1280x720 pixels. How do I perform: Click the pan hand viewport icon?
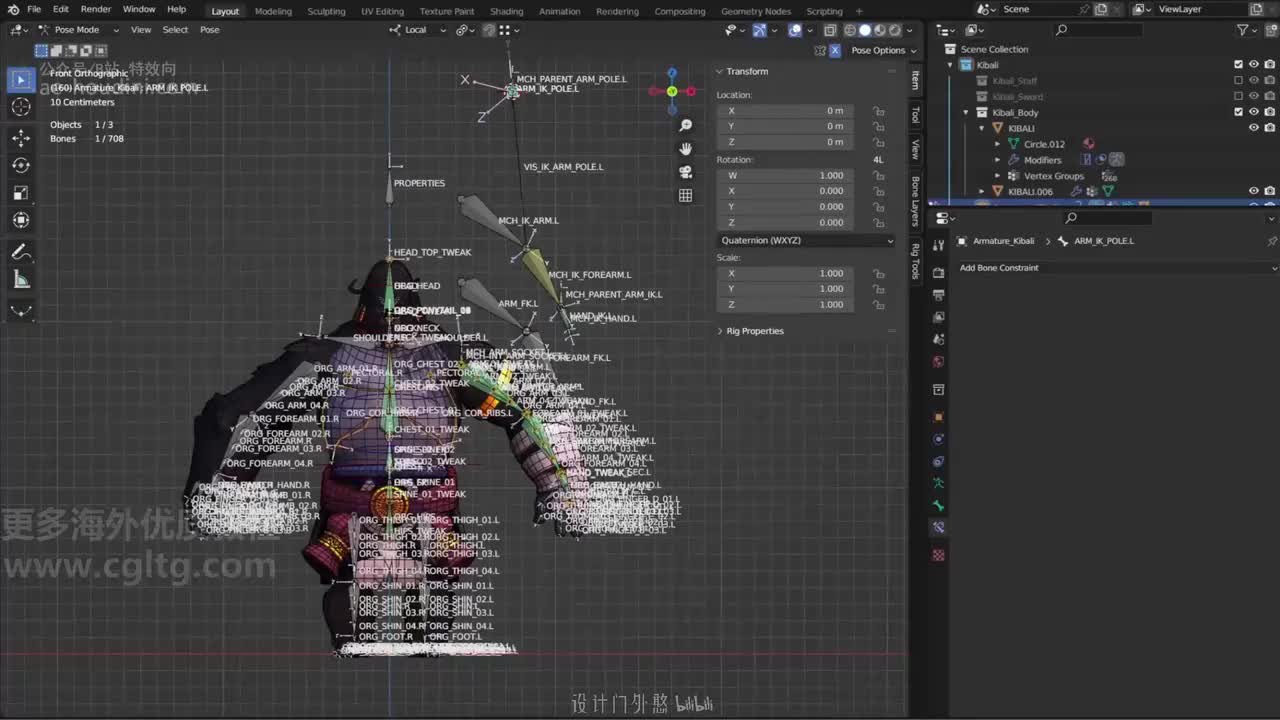685,148
